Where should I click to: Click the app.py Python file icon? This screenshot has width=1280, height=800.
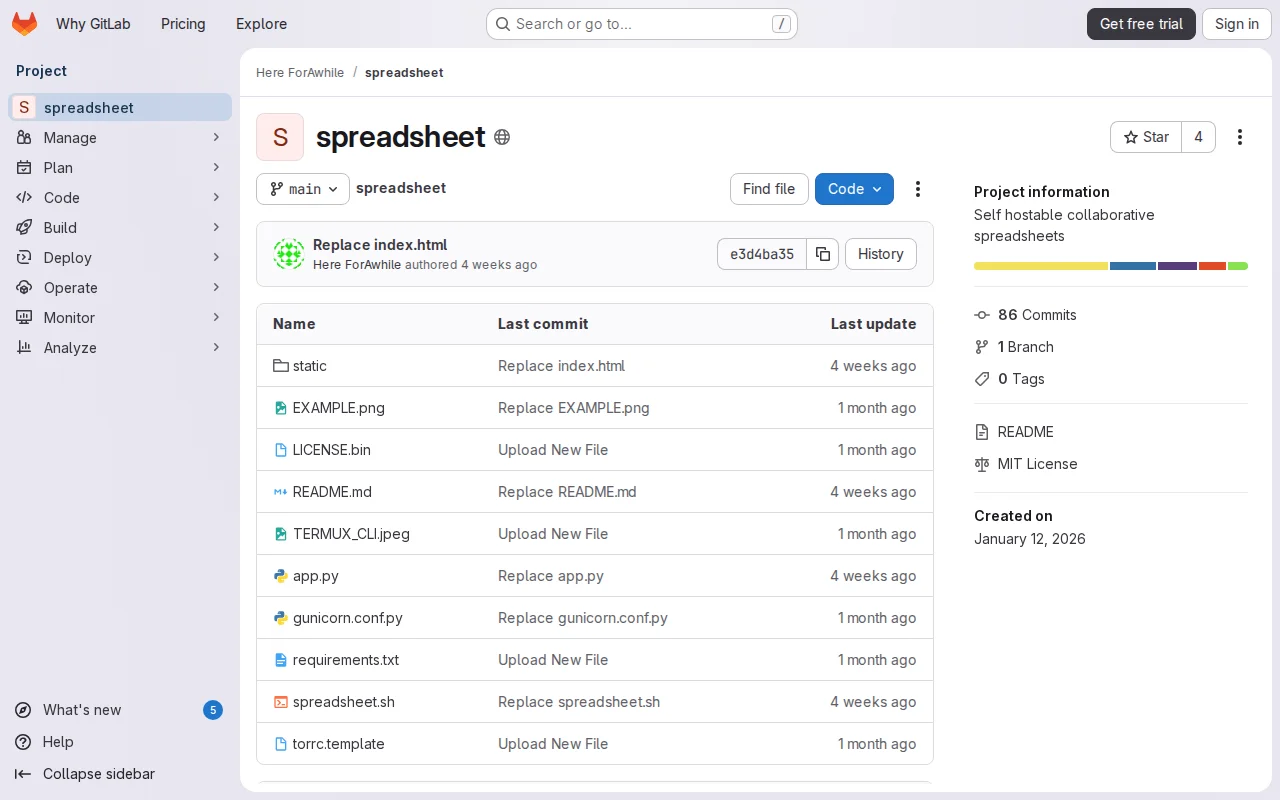coord(281,576)
